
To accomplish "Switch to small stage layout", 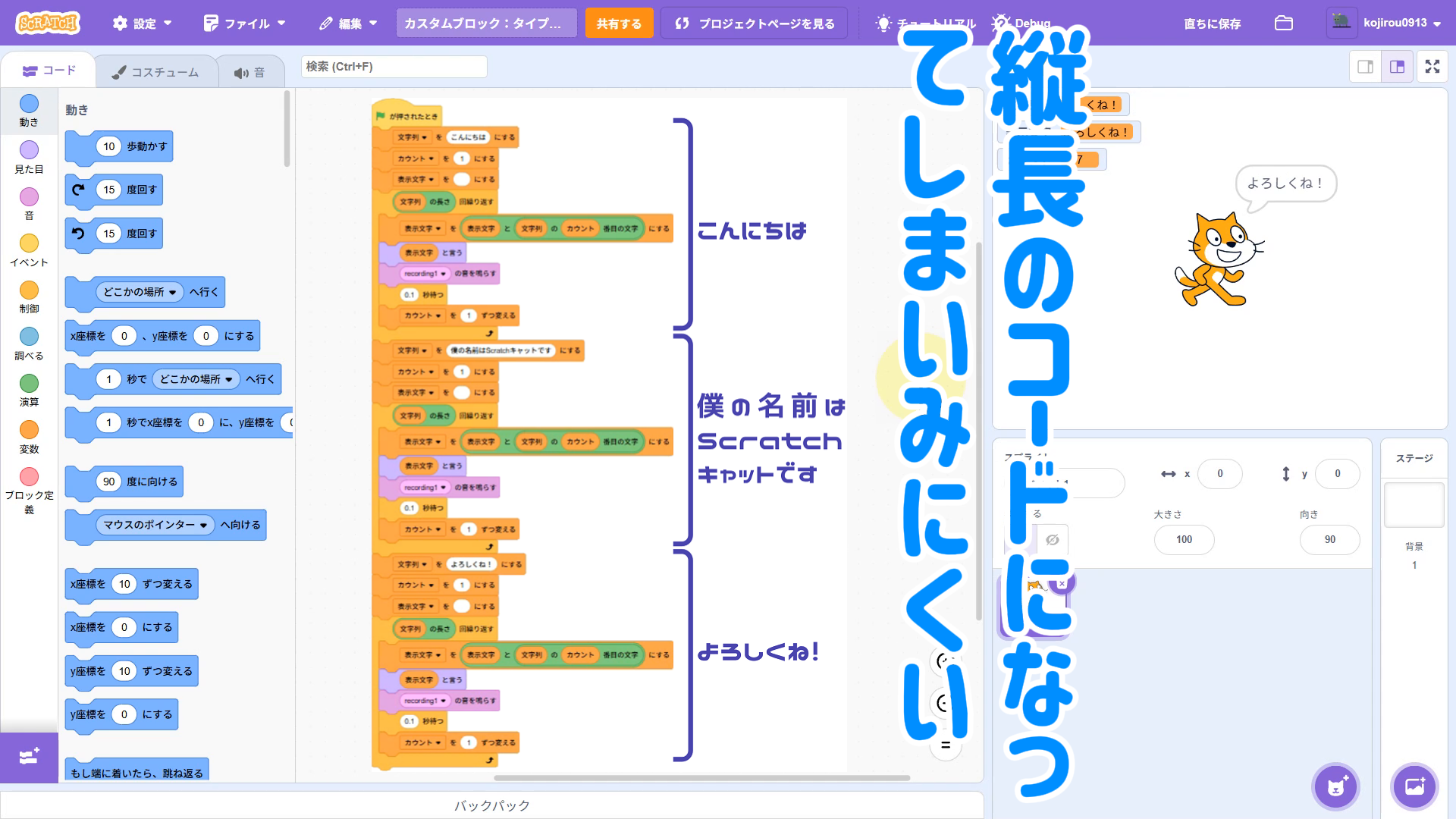I will [x=1365, y=67].
